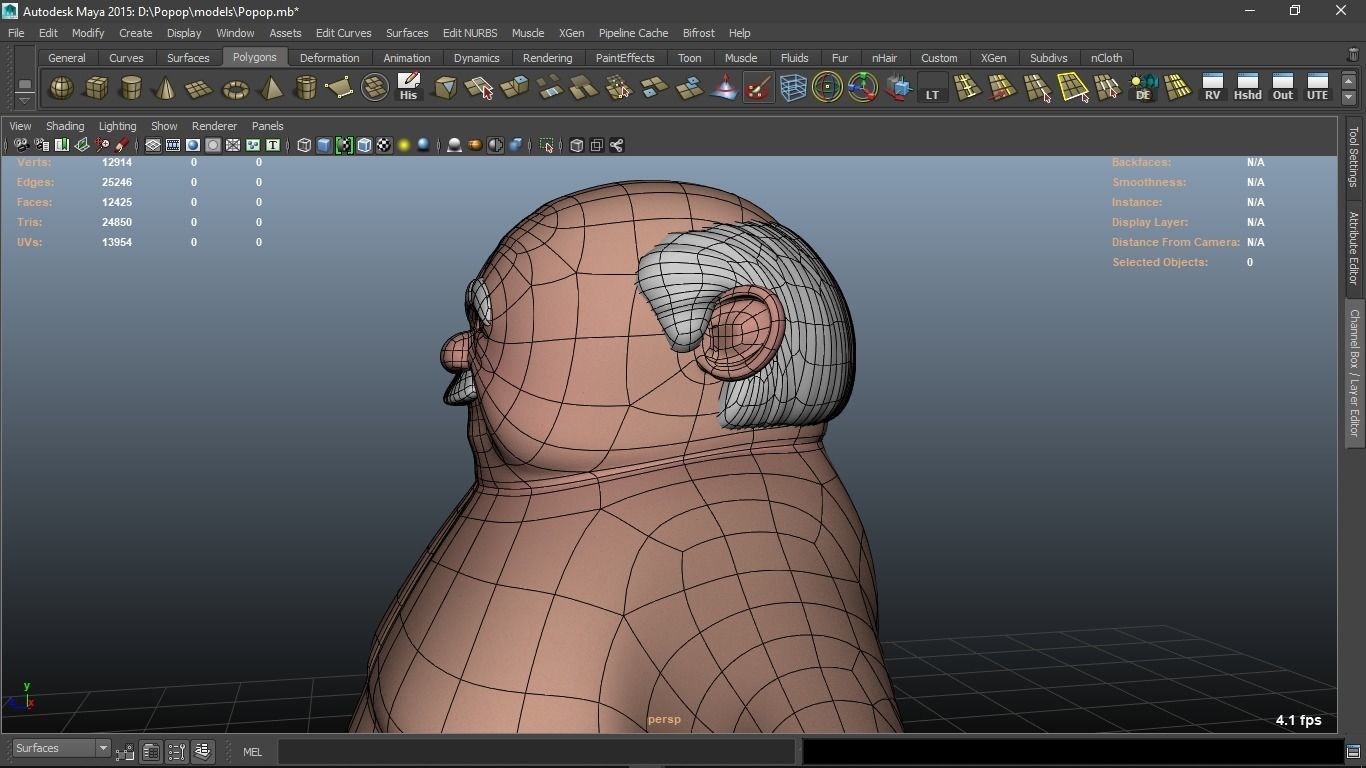This screenshot has height=768, width=1366.
Task: Open the Out outliner shelf button
Action: (x=1282, y=88)
